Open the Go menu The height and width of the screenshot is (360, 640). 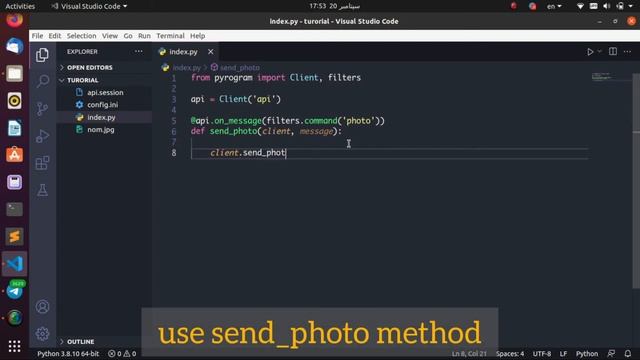pyautogui.click(x=128, y=36)
